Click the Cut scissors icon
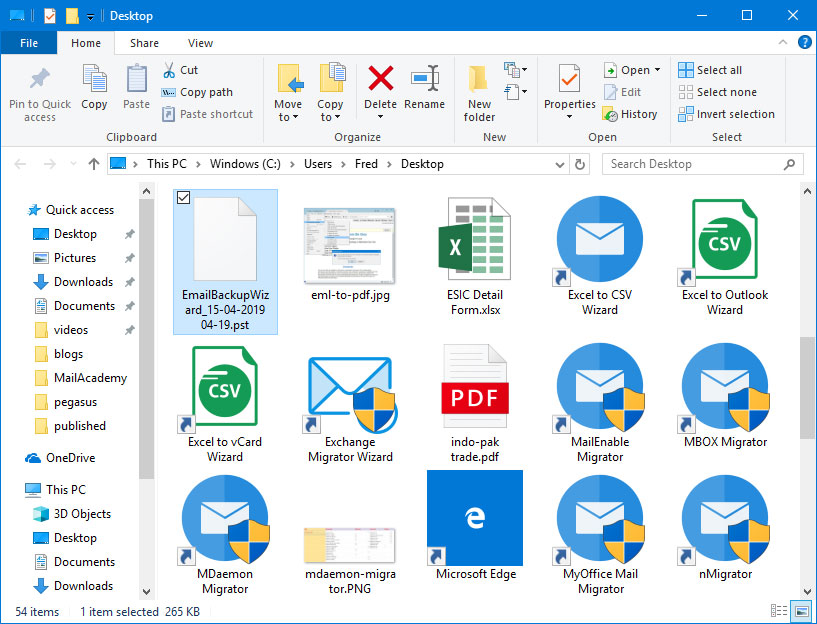This screenshot has width=817, height=624. [169, 70]
